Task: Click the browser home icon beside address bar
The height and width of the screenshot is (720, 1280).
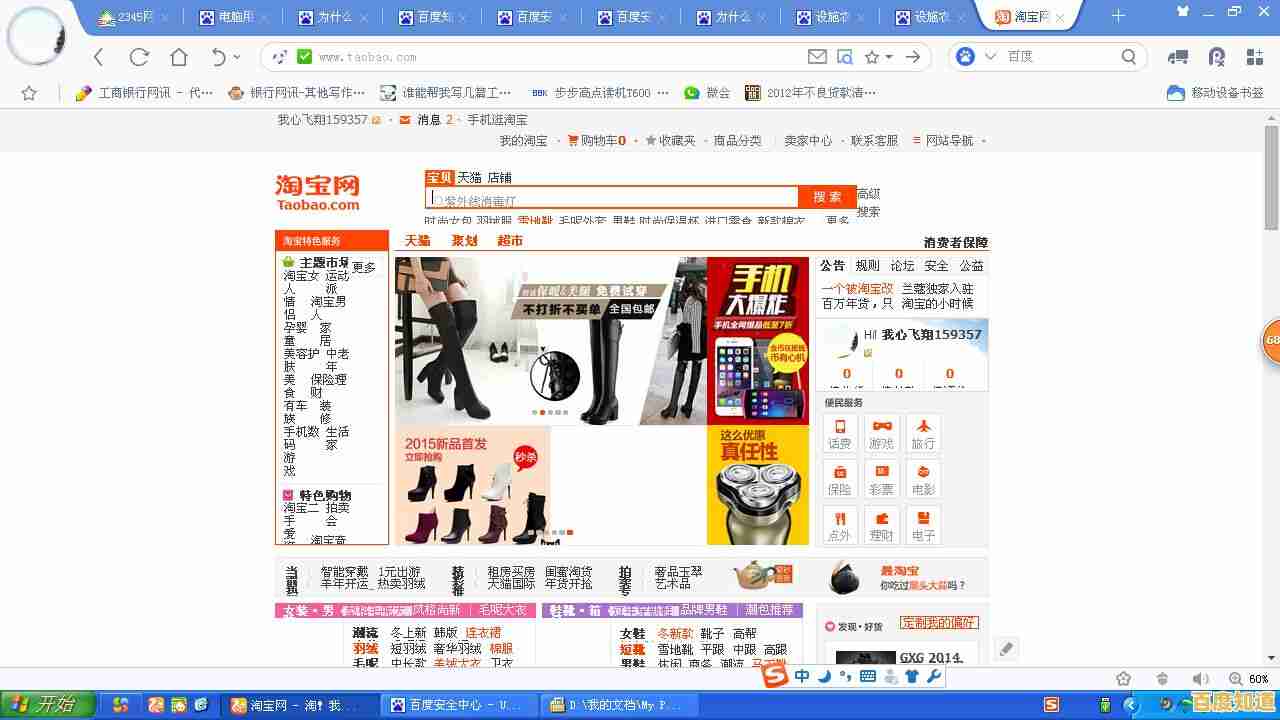Action: pyautogui.click(x=180, y=57)
